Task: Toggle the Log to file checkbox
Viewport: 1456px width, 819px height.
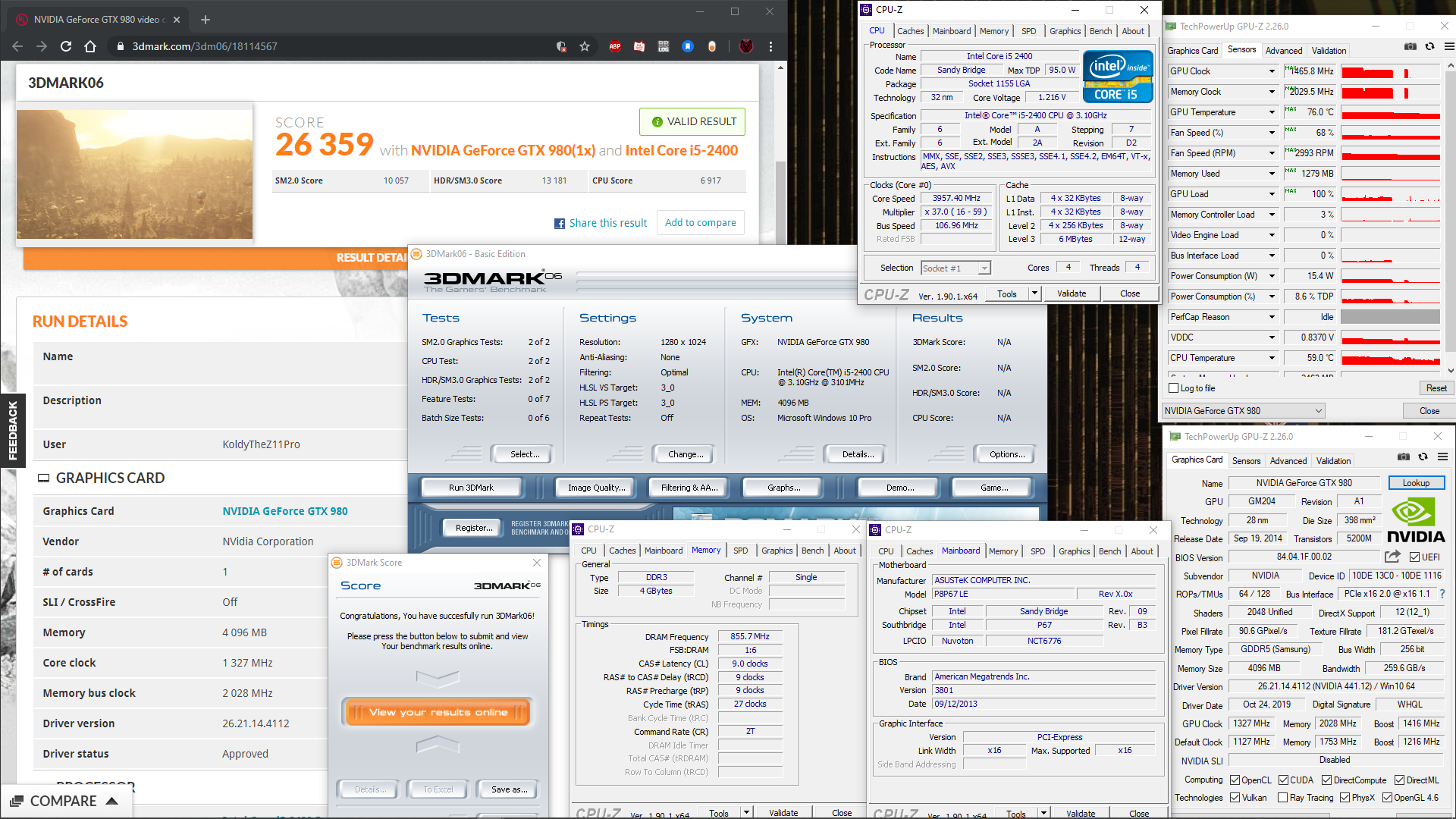Action: coord(1174,388)
